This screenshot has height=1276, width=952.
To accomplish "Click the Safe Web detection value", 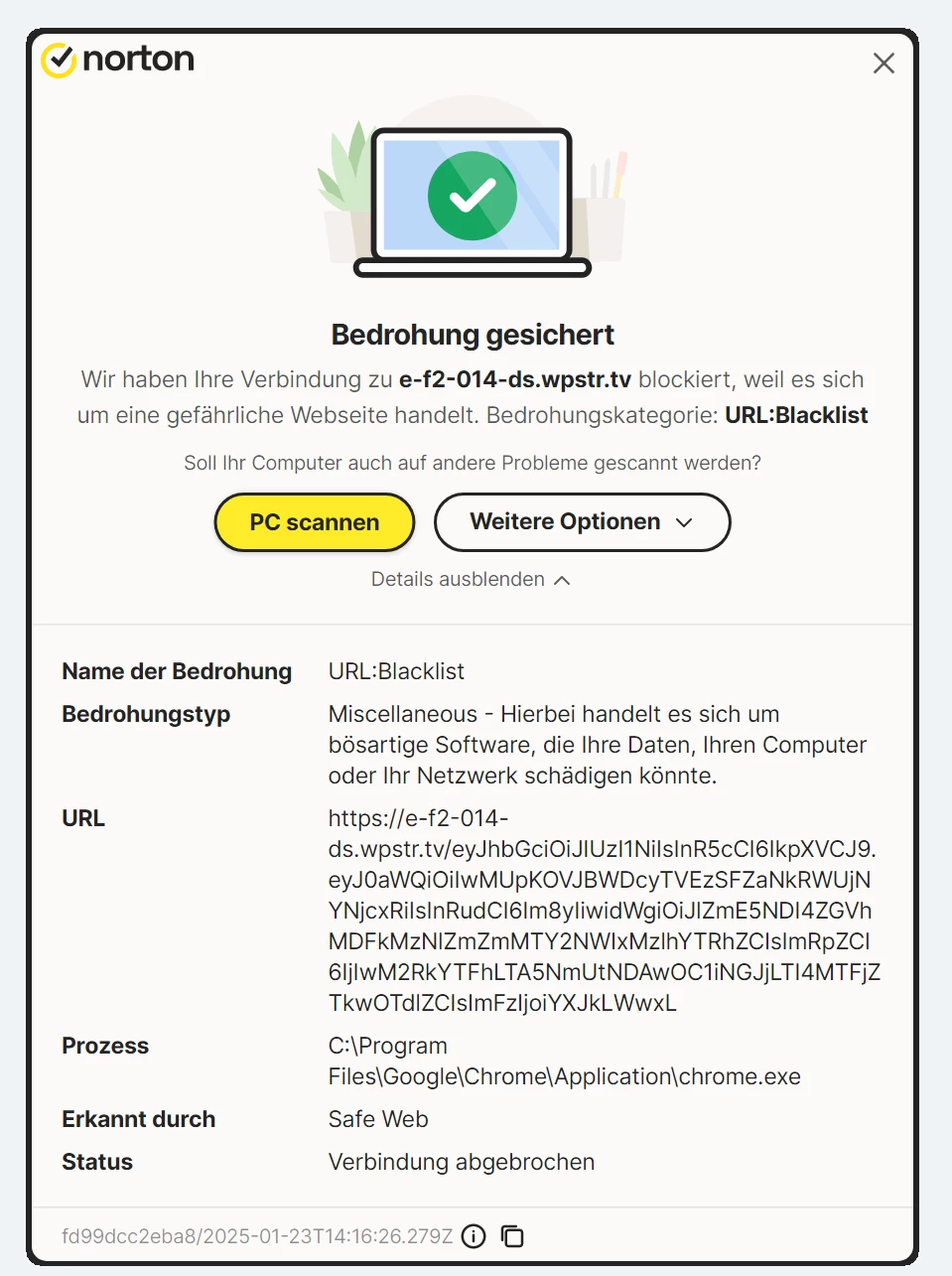I will (378, 1119).
